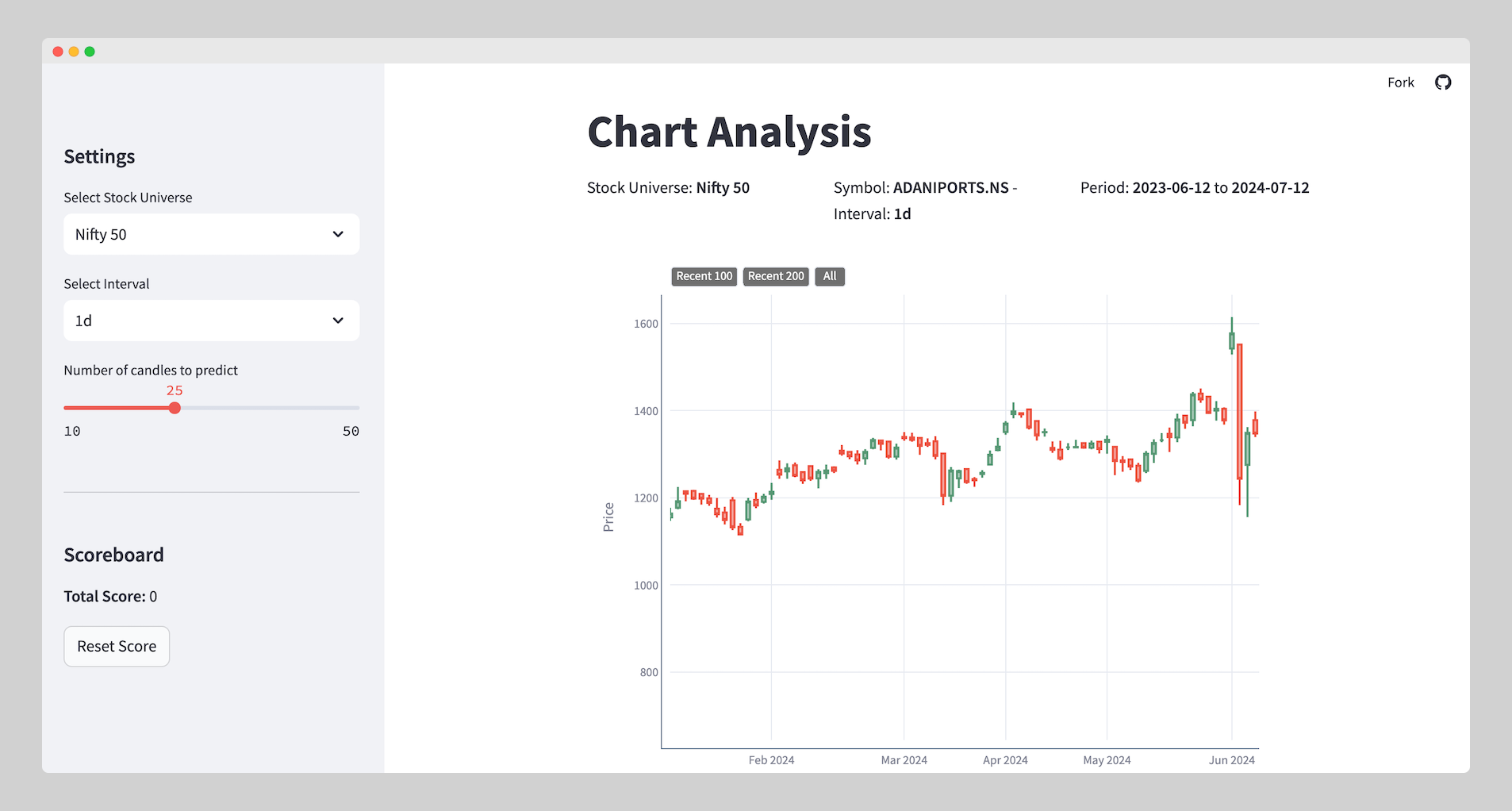The image size is (1512, 811).
Task: Click the Period 2023-06-12 to 2024-07-12 text
Action: 1195,188
